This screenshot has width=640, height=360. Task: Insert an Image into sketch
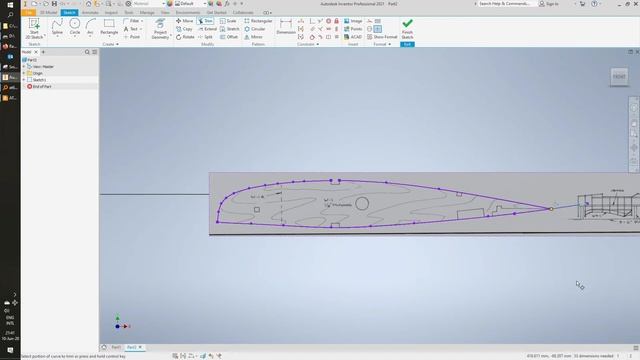coord(353,21)
